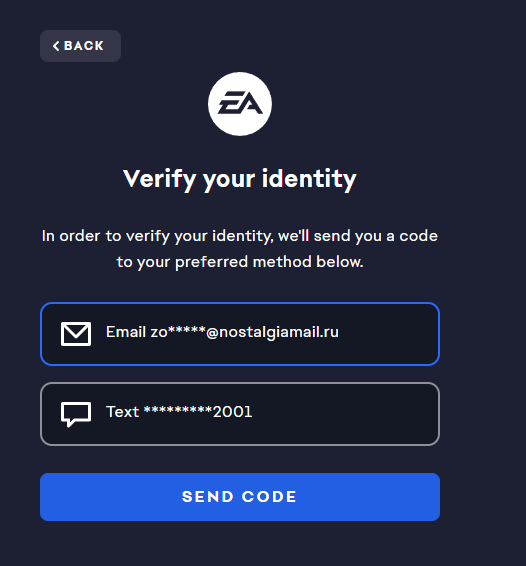Select the Text message verification method

(240, 414)
